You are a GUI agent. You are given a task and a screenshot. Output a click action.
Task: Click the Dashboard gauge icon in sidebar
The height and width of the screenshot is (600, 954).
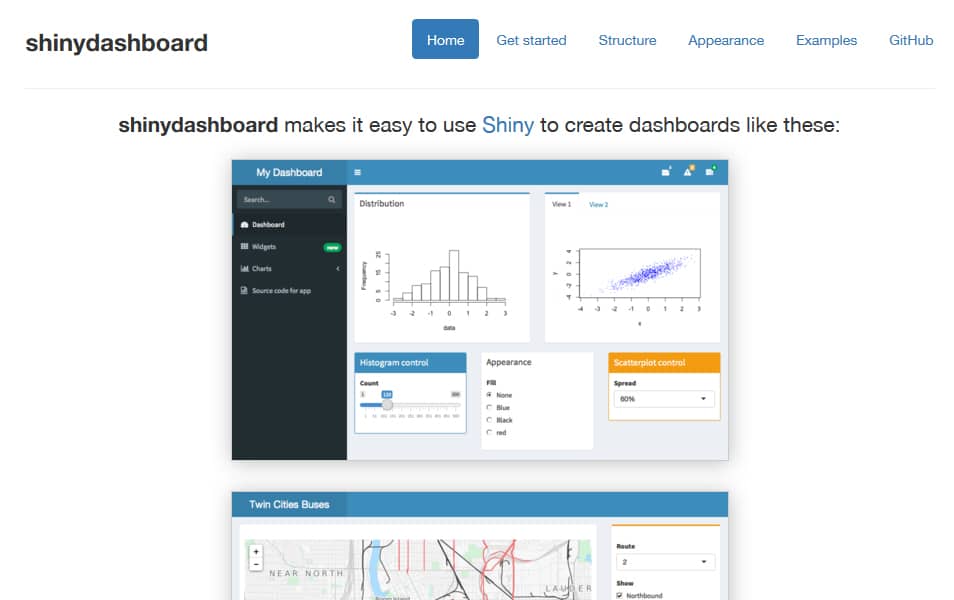point(245,225)
